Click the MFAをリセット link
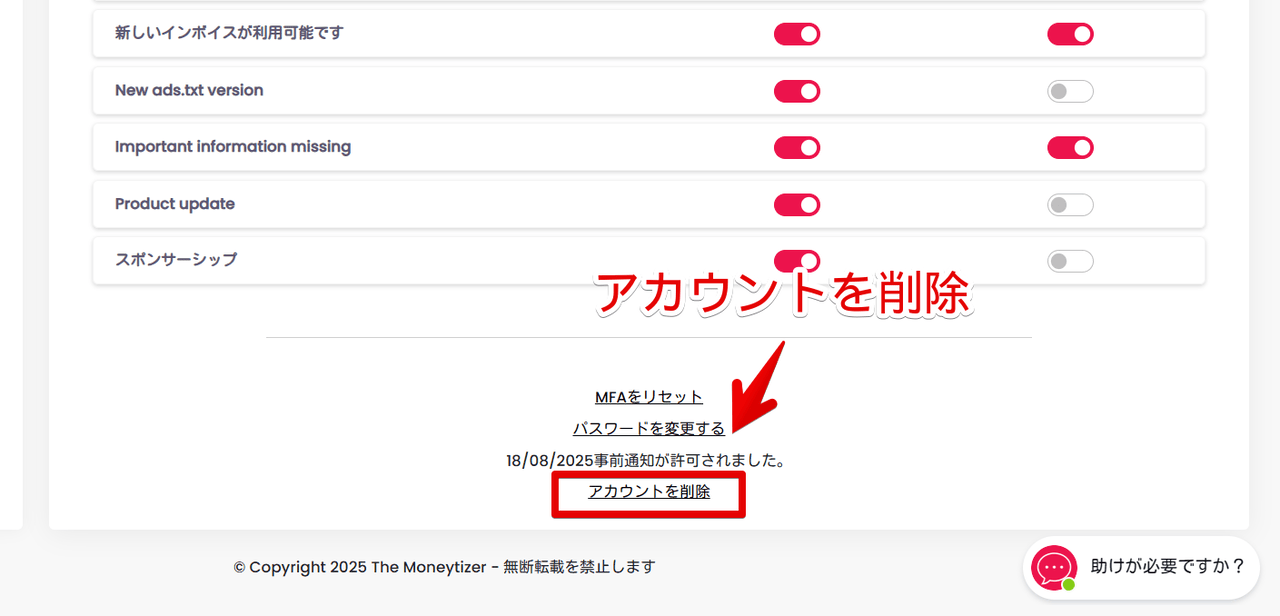 649,397
